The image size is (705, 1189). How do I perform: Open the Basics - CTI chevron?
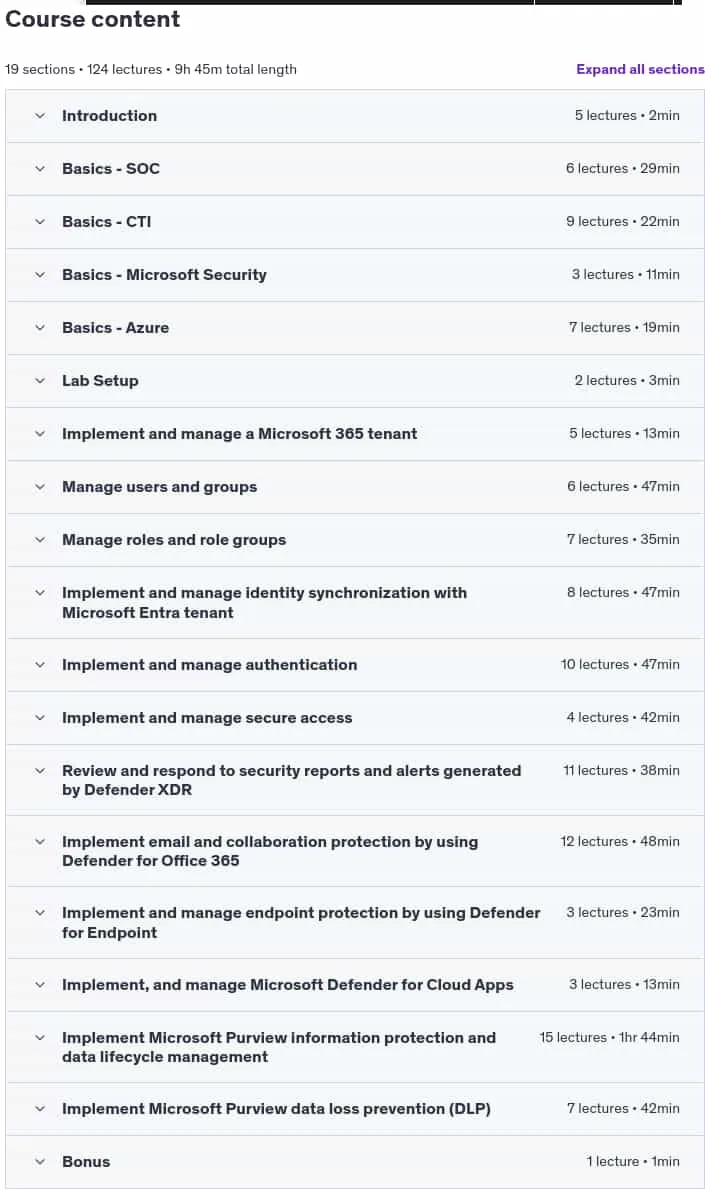tap(40, 222)
